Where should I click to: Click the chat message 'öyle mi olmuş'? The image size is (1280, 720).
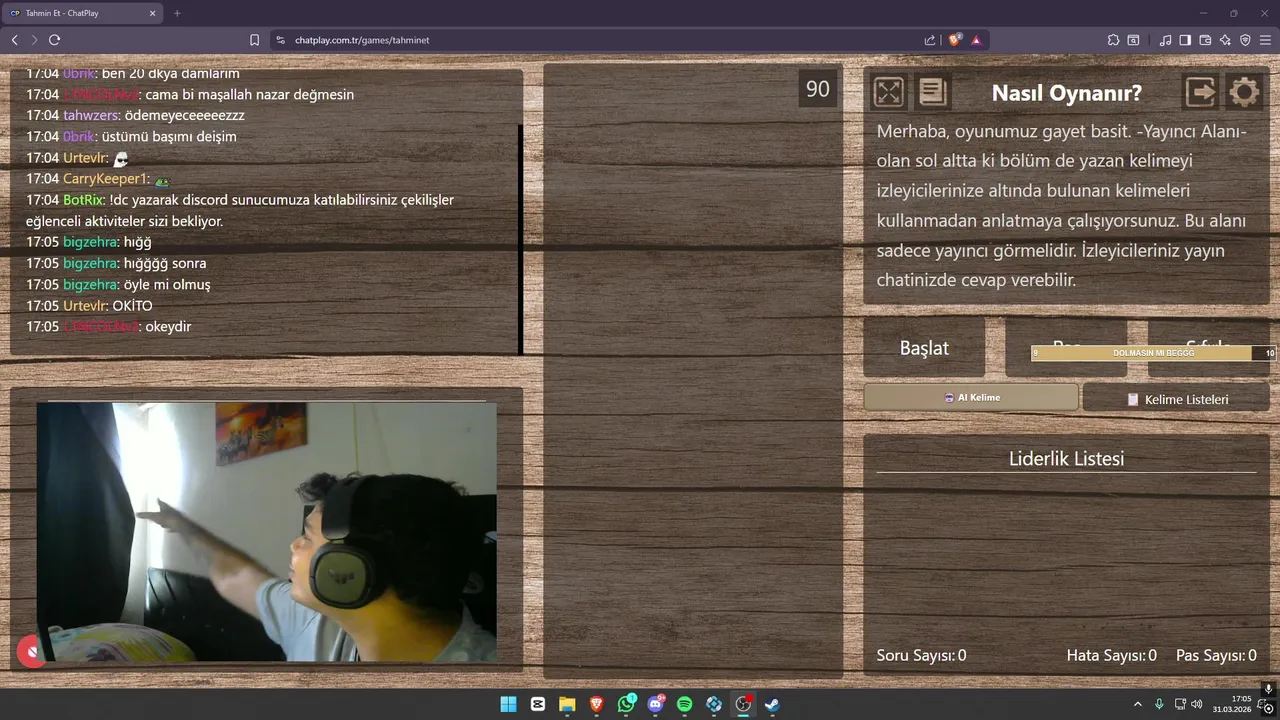pyautogui.click(x=167, y=284)
